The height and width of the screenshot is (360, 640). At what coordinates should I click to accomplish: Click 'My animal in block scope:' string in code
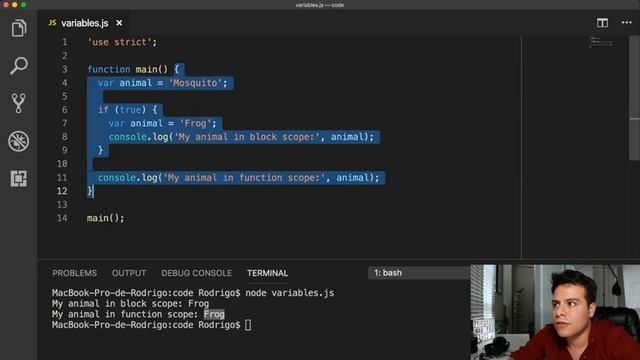247,137
